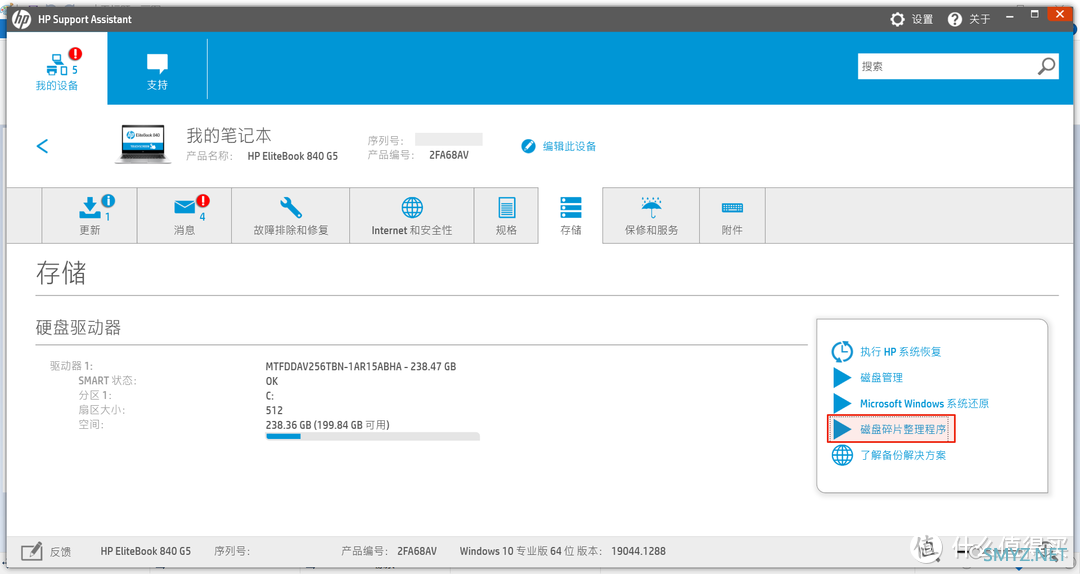
Task: Select the 存储 storage tab
Action: click(570, 215)
